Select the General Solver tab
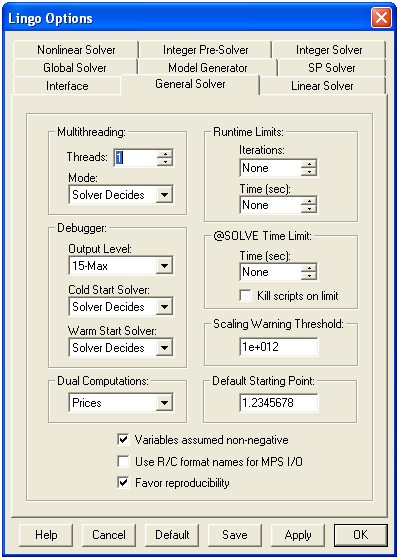 point(190,84)
